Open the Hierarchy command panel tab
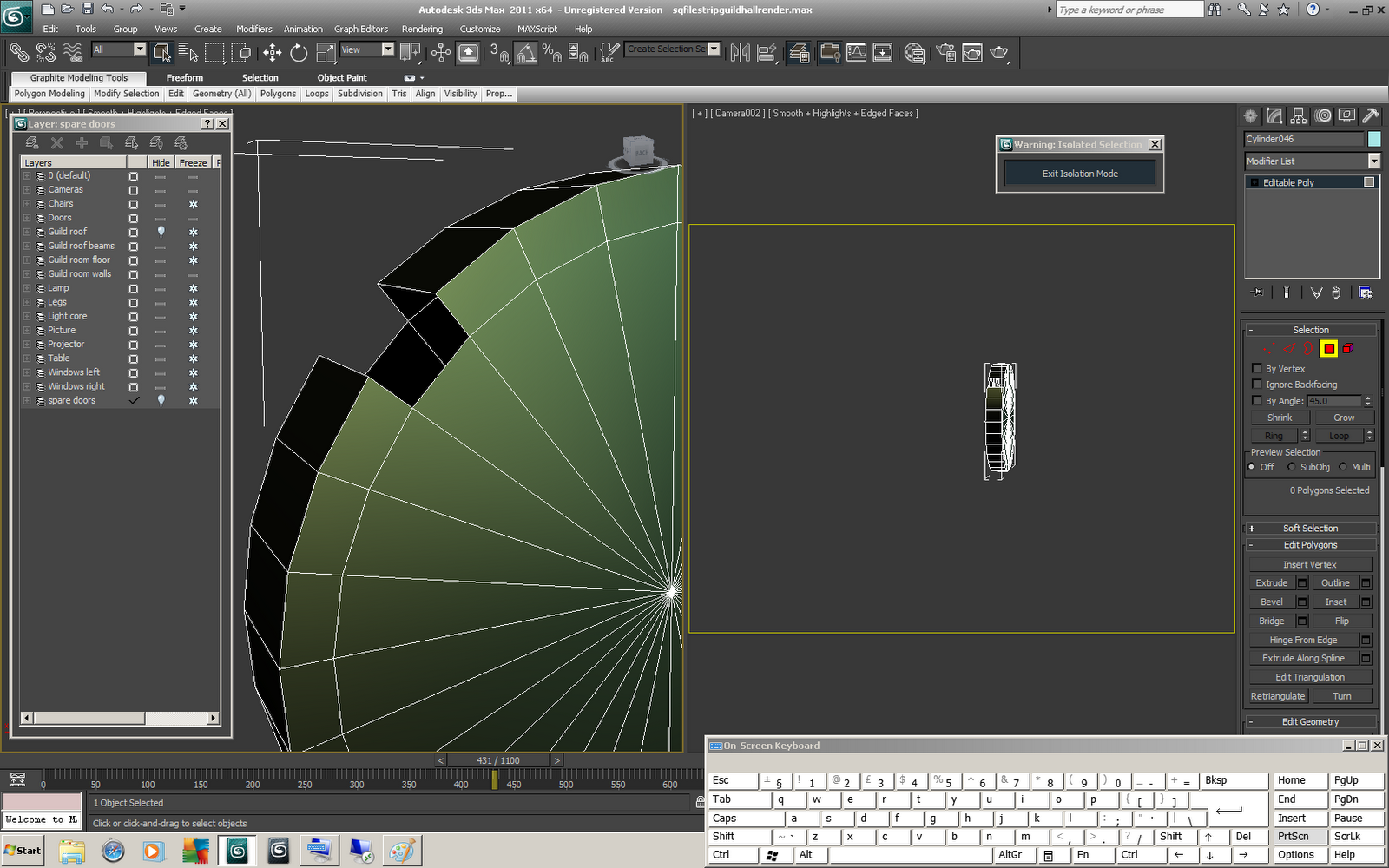This screenshot has width=1389, height=868. pos(1299,115)
